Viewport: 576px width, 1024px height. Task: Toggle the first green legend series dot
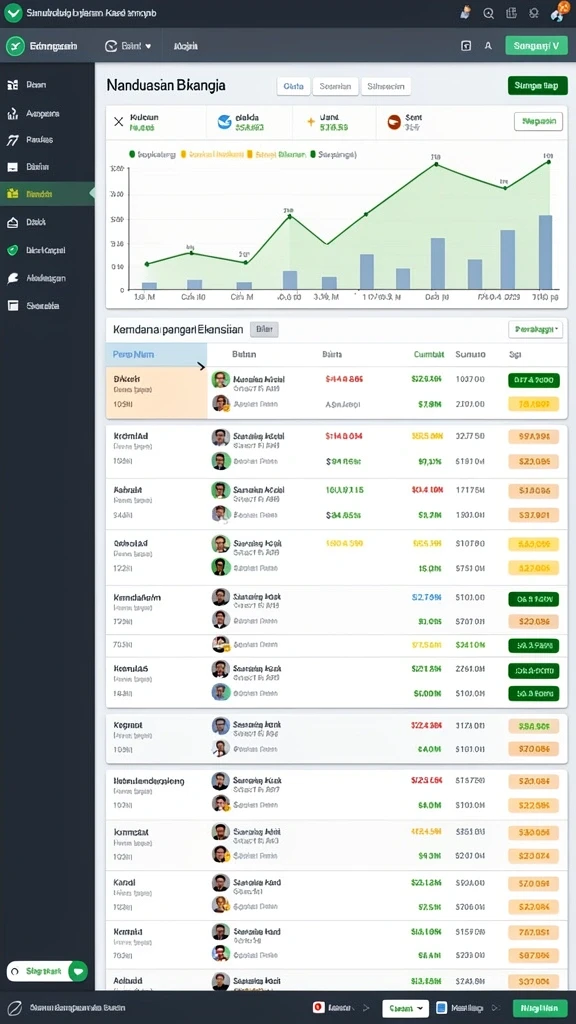[x=132, y=155]
